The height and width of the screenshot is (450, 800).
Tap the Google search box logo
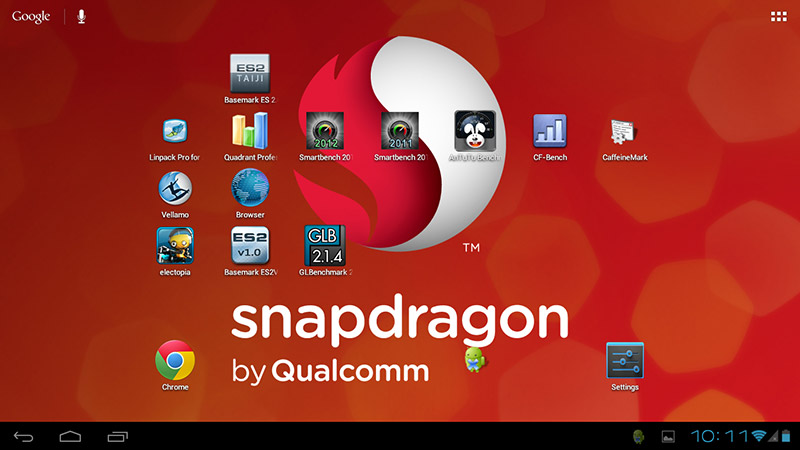coord(31,17)
